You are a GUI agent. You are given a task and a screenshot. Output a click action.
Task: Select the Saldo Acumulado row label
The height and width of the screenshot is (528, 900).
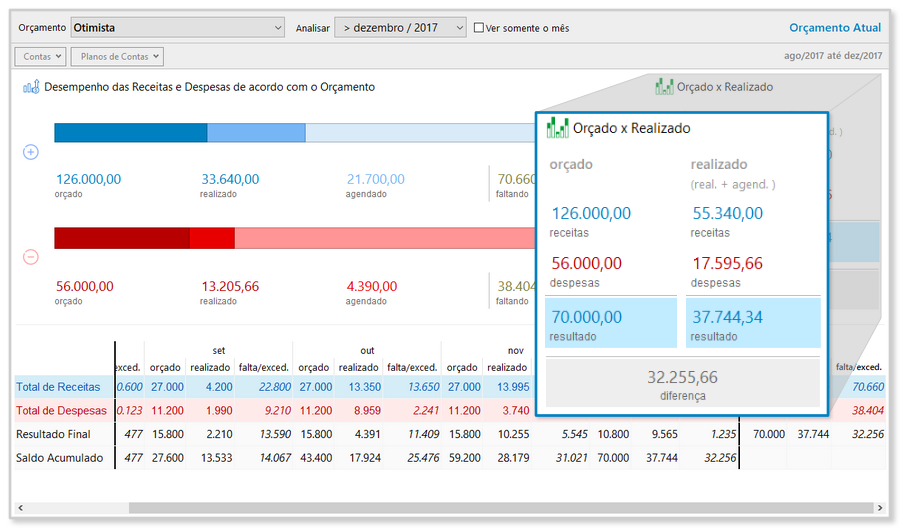(60, 457)
